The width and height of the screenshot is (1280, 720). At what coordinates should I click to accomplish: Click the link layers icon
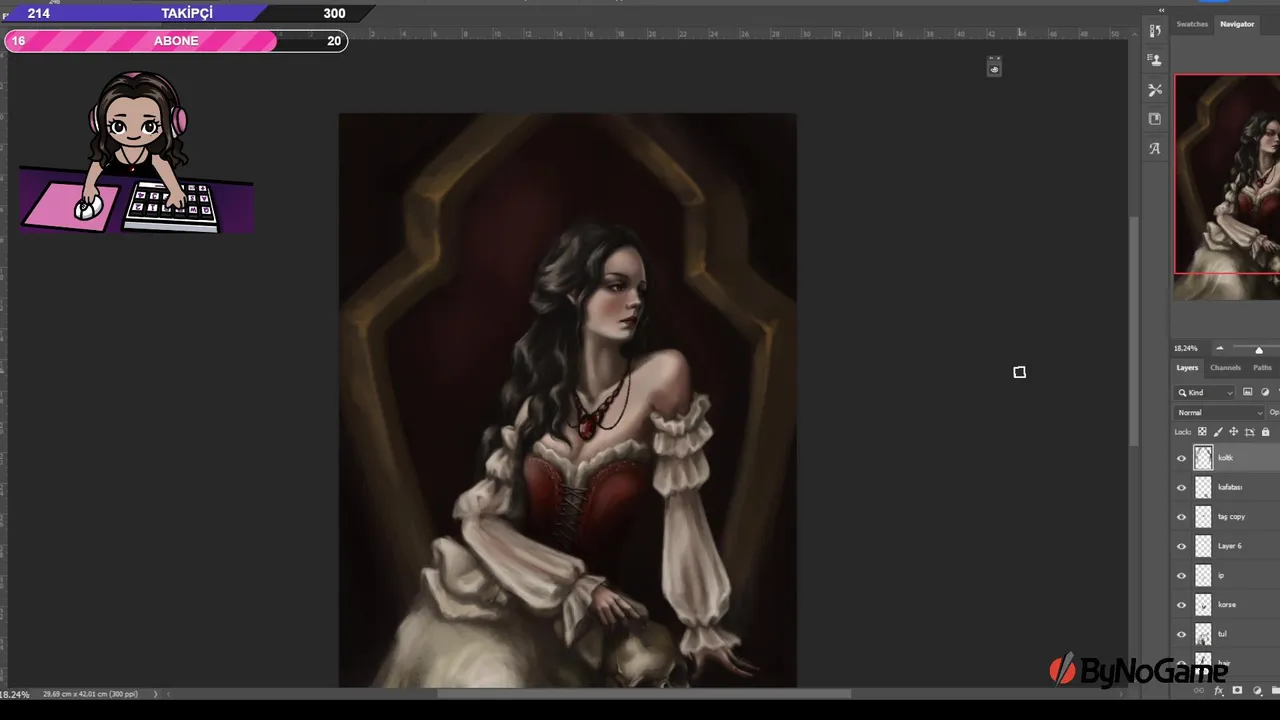coord(1201,691)
